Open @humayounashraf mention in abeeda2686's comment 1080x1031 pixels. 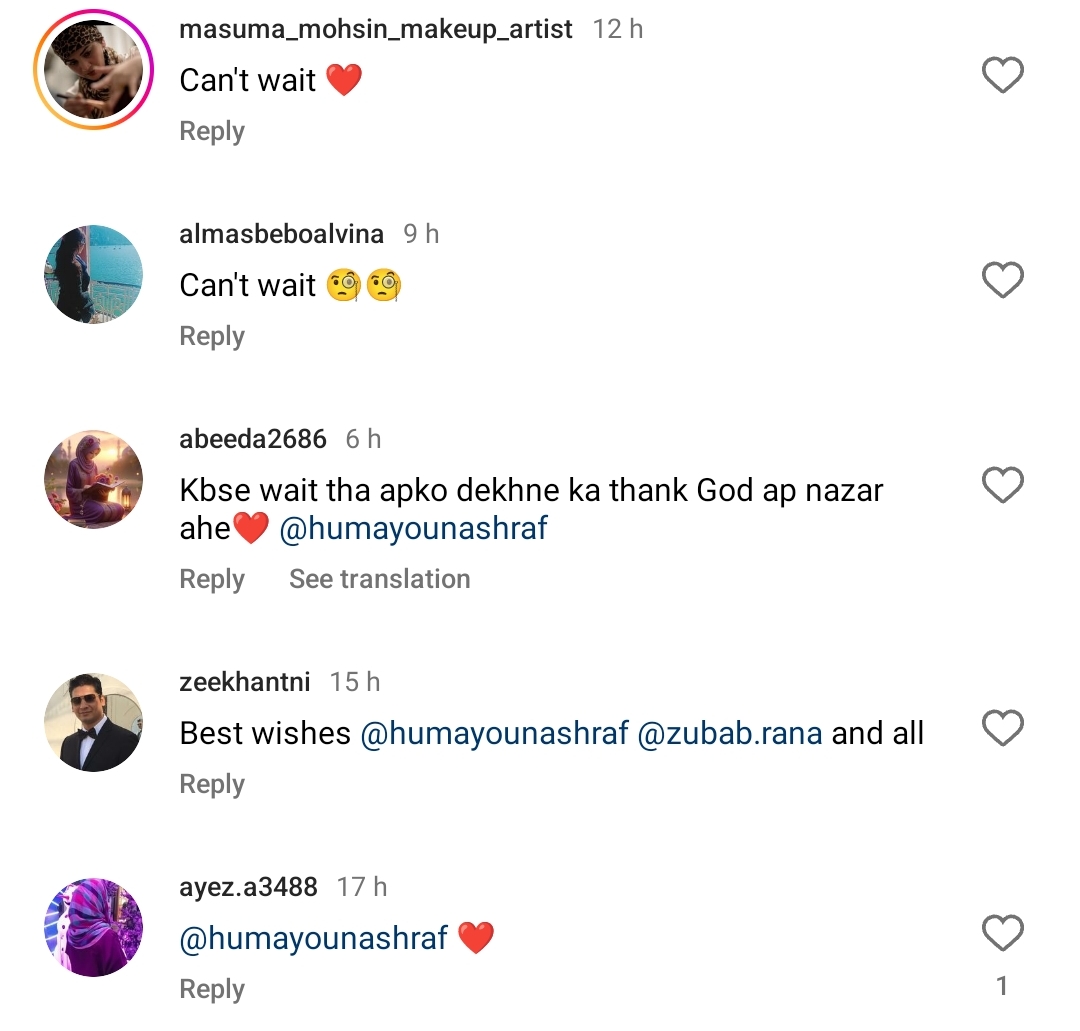point(413,529)
